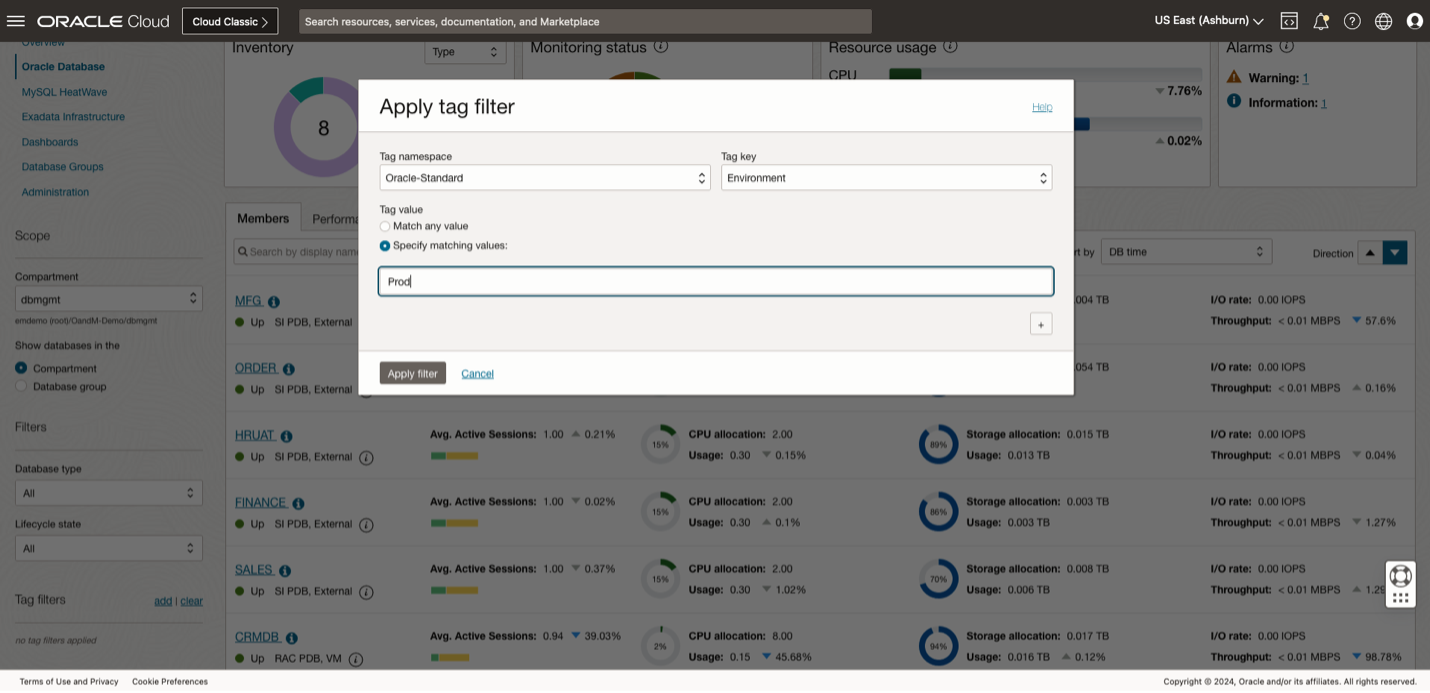The width and height of the screenshot is (1430, 693).
Task: Click the tag value input field
Action: pyautogui.click(x=716, y=281)
